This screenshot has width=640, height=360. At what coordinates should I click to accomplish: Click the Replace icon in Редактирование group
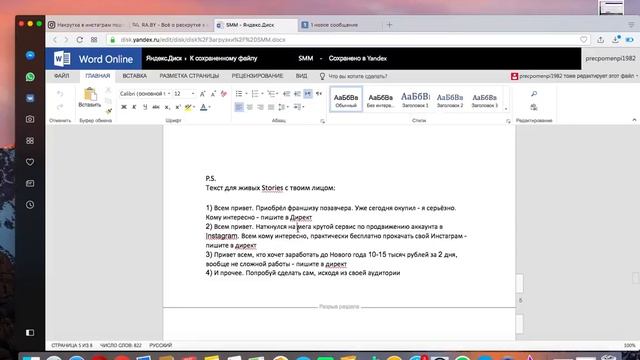click(534, 107)
